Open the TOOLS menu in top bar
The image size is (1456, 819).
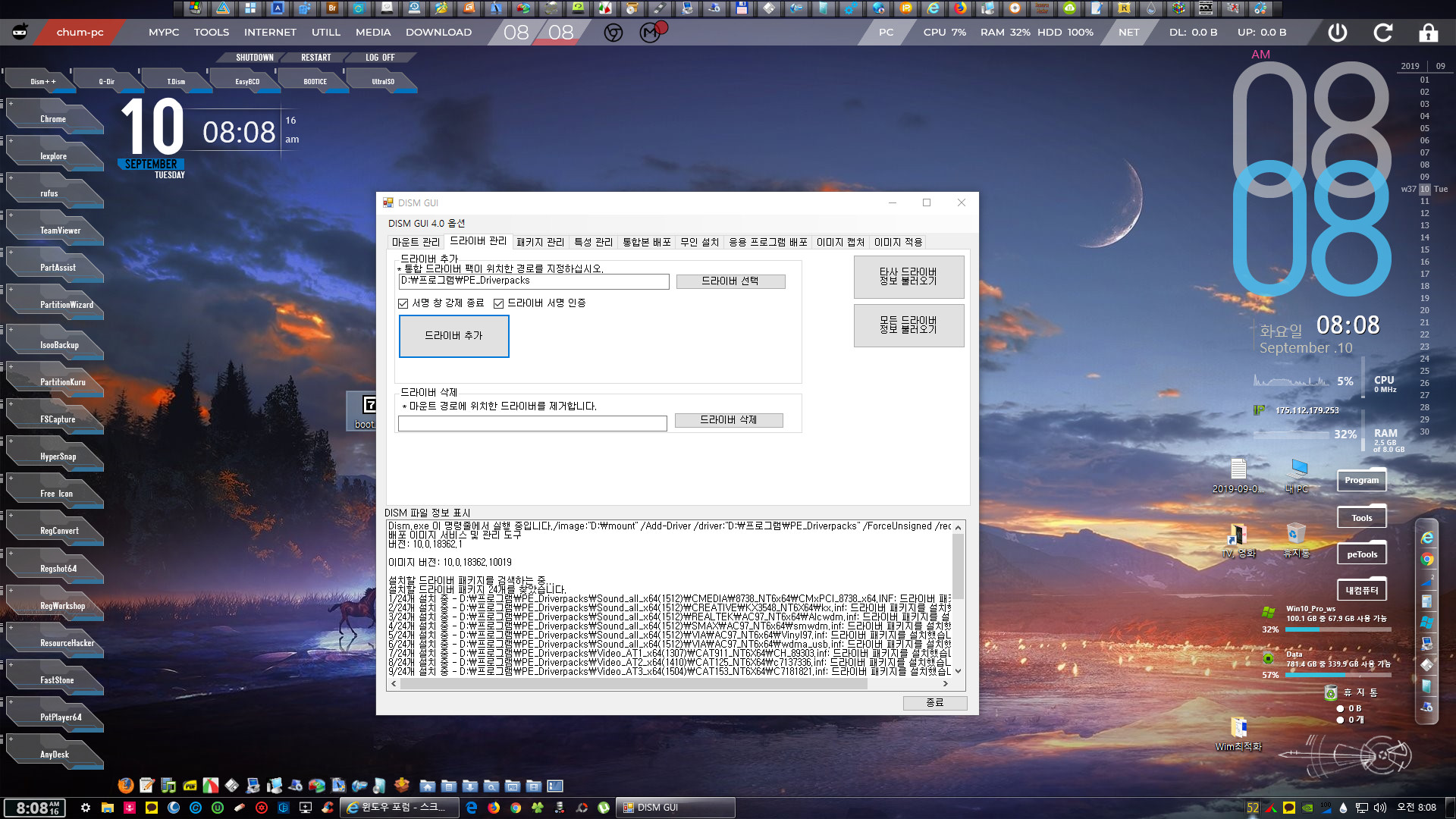coord(212,33)
